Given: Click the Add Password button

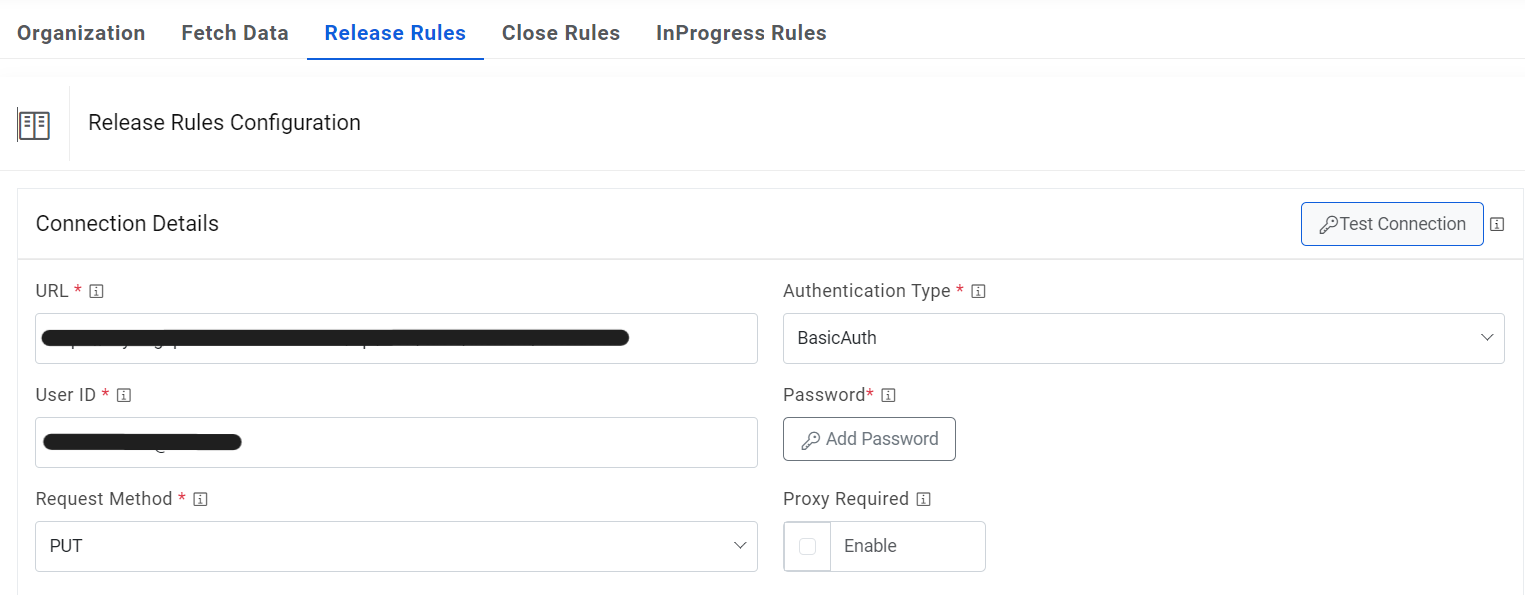Looking at the screenshot, I should 869,439.
